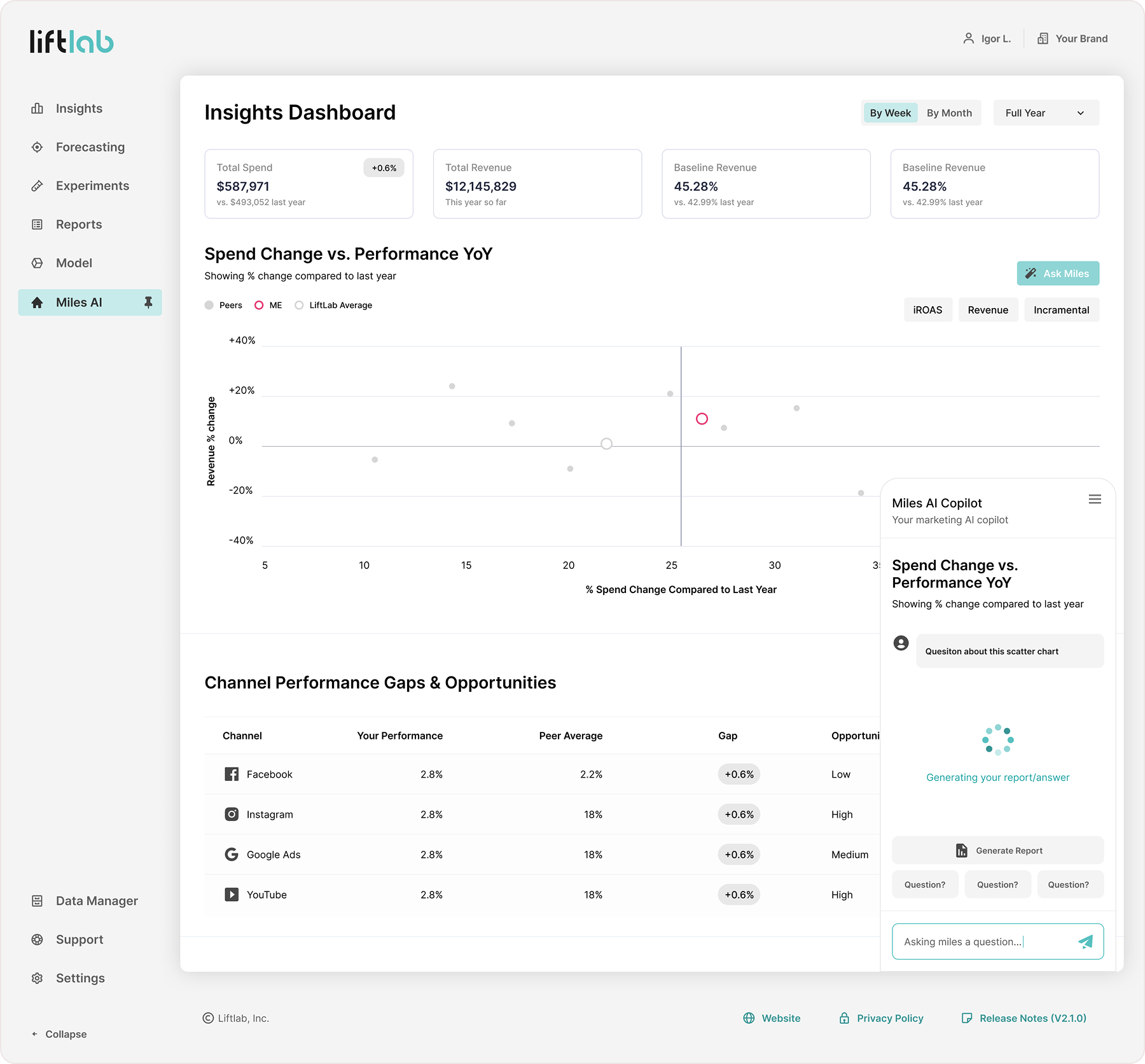Expand the Full Year period dropdown

coord(1046,113)
